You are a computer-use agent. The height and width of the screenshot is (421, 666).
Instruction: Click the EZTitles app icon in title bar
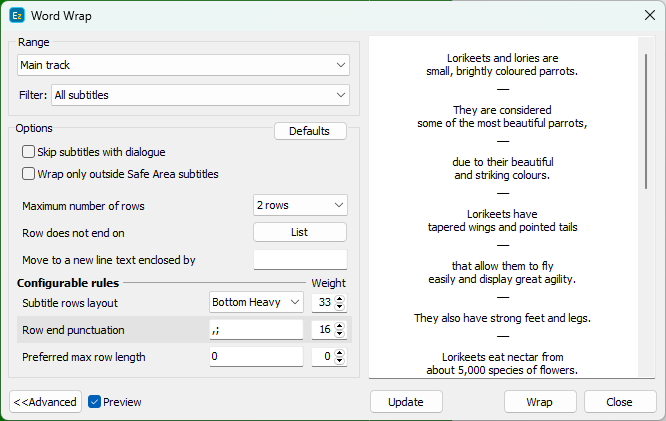tap(17, 14)
